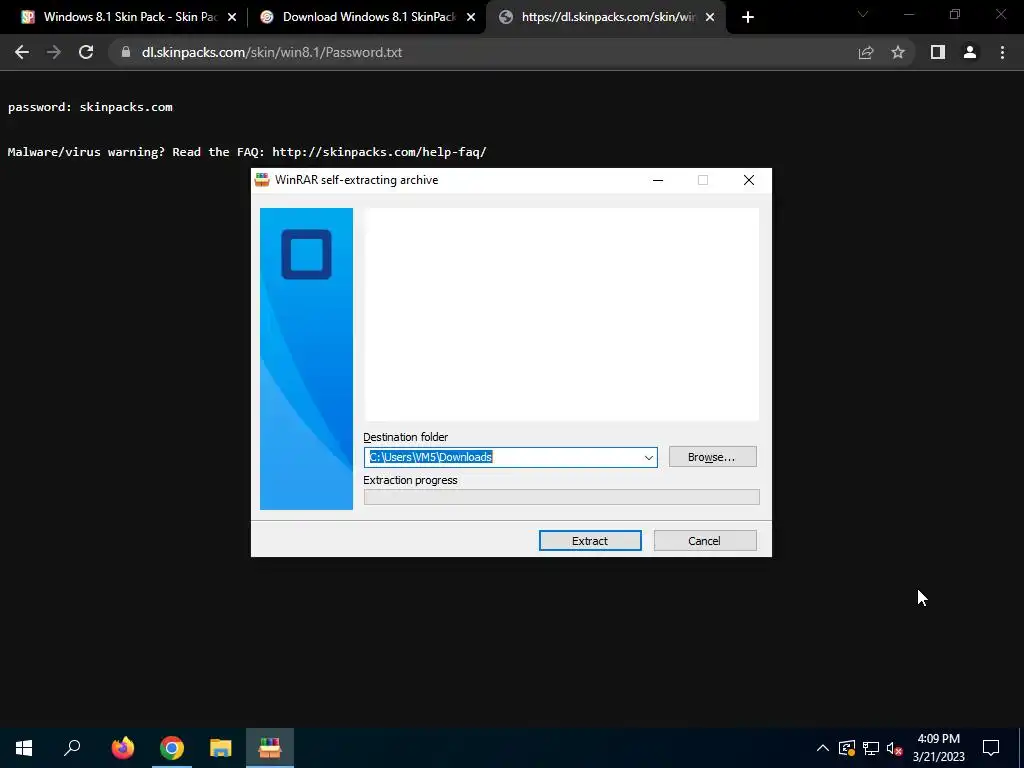Open a new Chrome tab
Image resolution: width=1024 pixels, height=768 pixels.
(x=748, y=18)
